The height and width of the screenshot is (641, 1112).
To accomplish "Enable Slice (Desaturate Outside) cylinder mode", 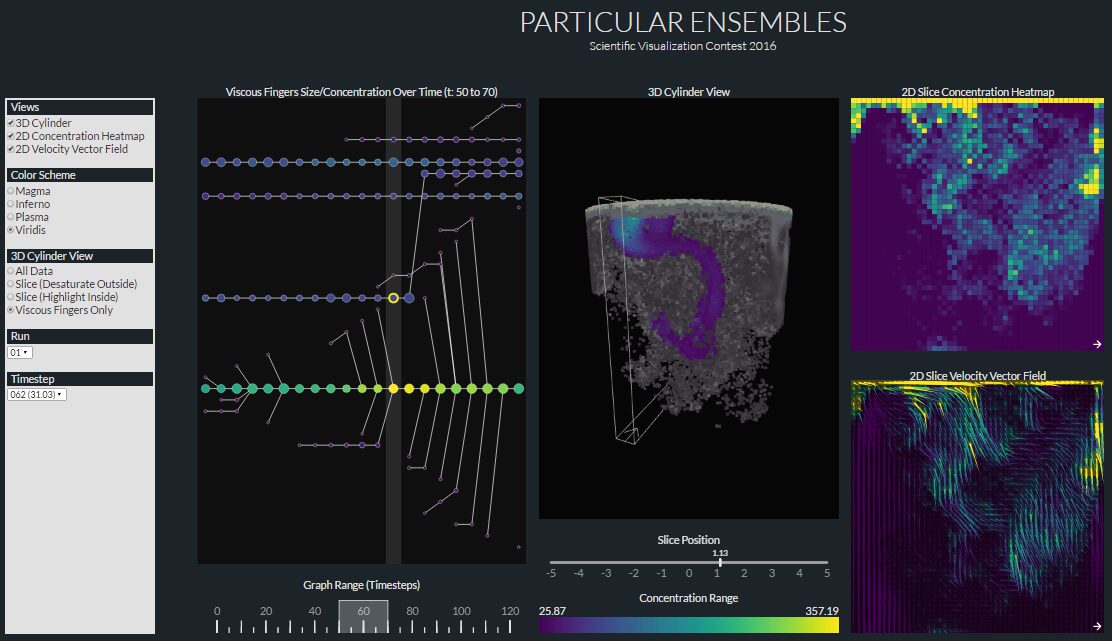I will tap(10, 284).
